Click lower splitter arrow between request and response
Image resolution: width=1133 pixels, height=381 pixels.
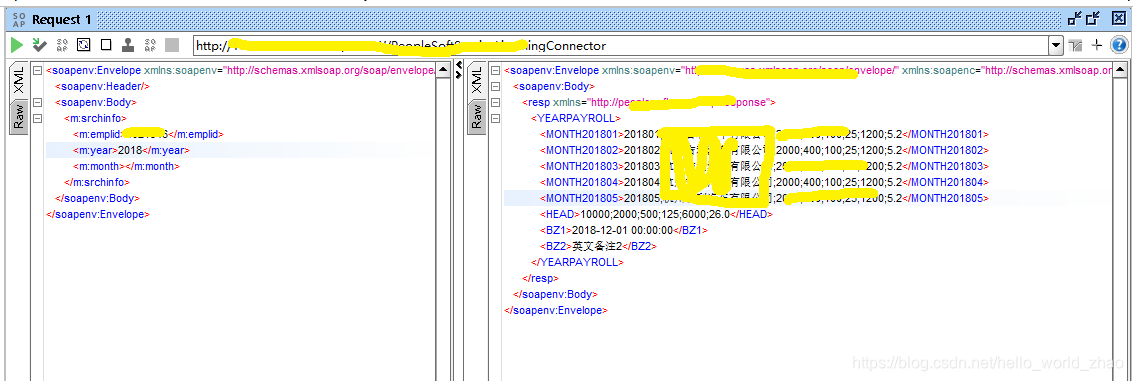[x=458, y=74]
